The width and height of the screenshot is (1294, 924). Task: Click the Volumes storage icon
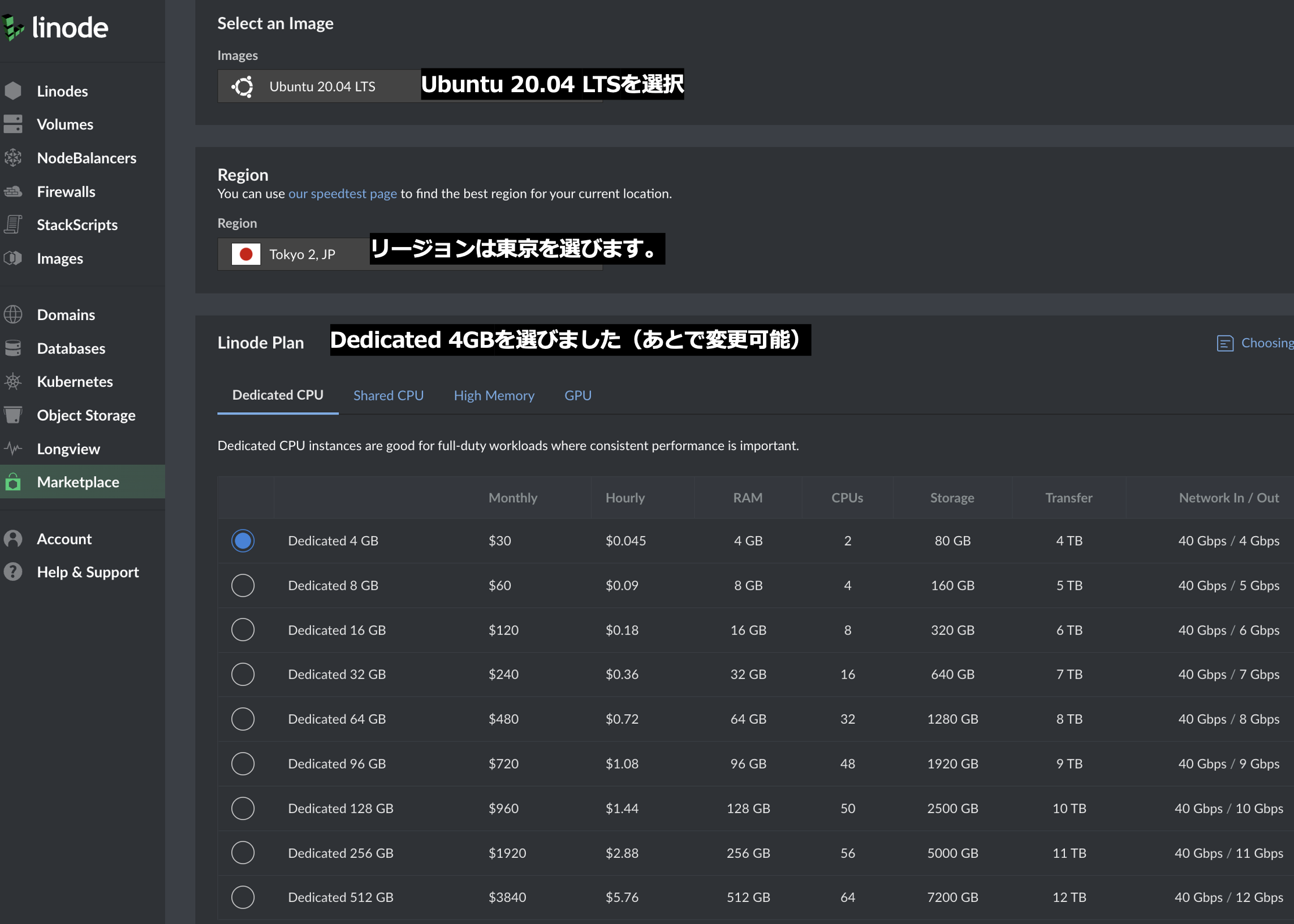pyautogui.click(x=12, y=124)
